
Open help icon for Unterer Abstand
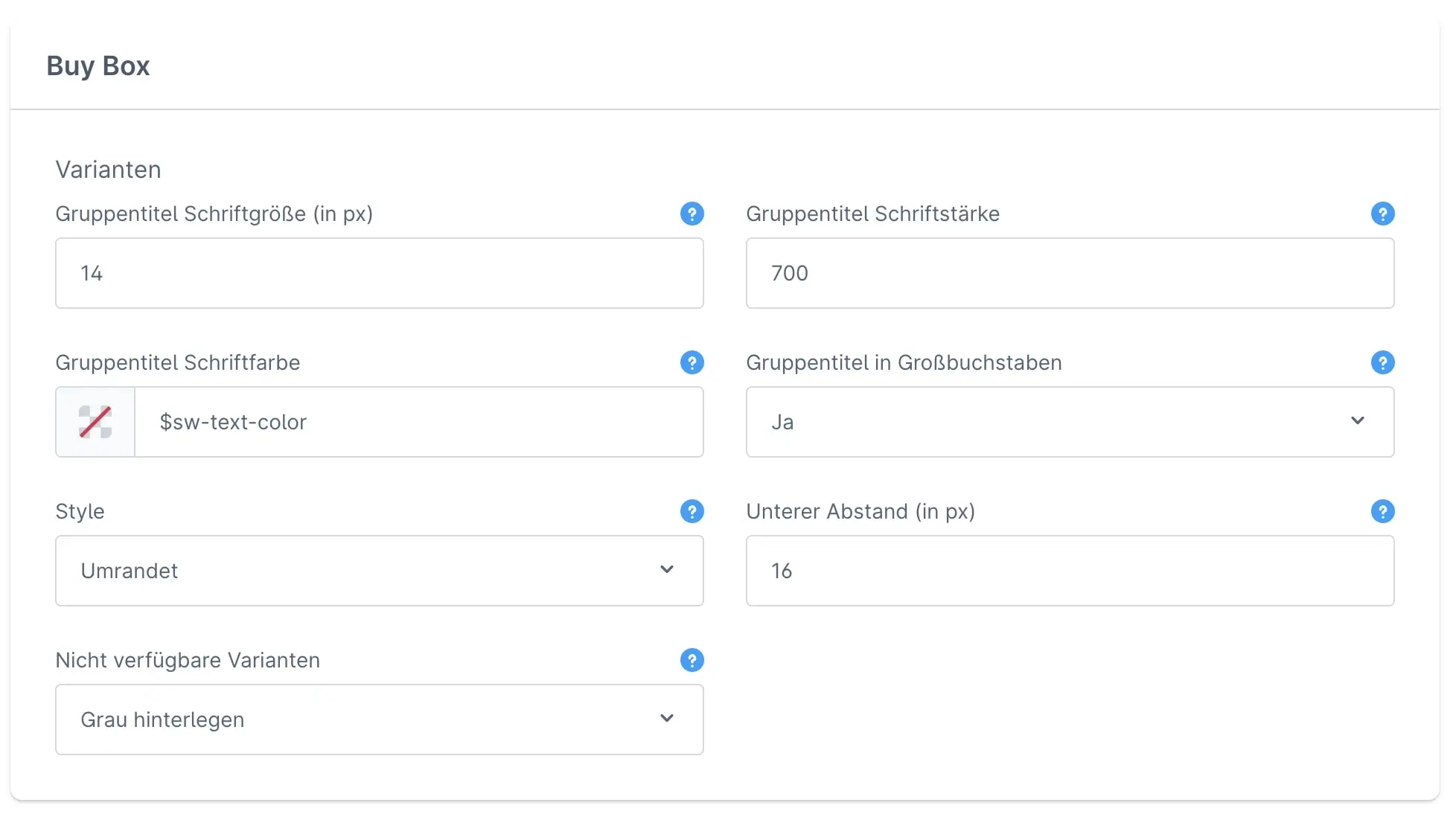1382,512
